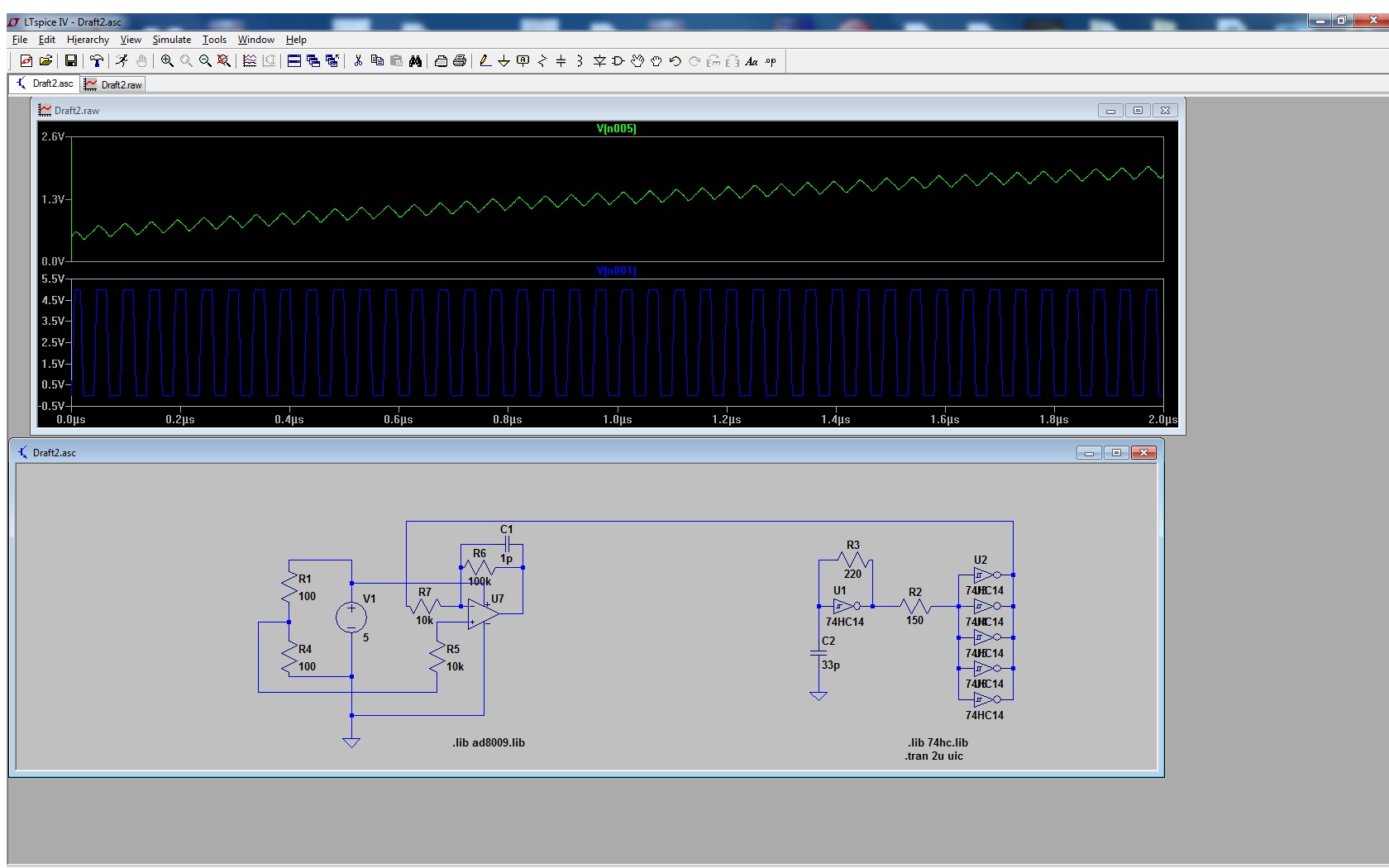Click the V(n001) trace label
1389x868 pixels.
click(x=616, y=270)
